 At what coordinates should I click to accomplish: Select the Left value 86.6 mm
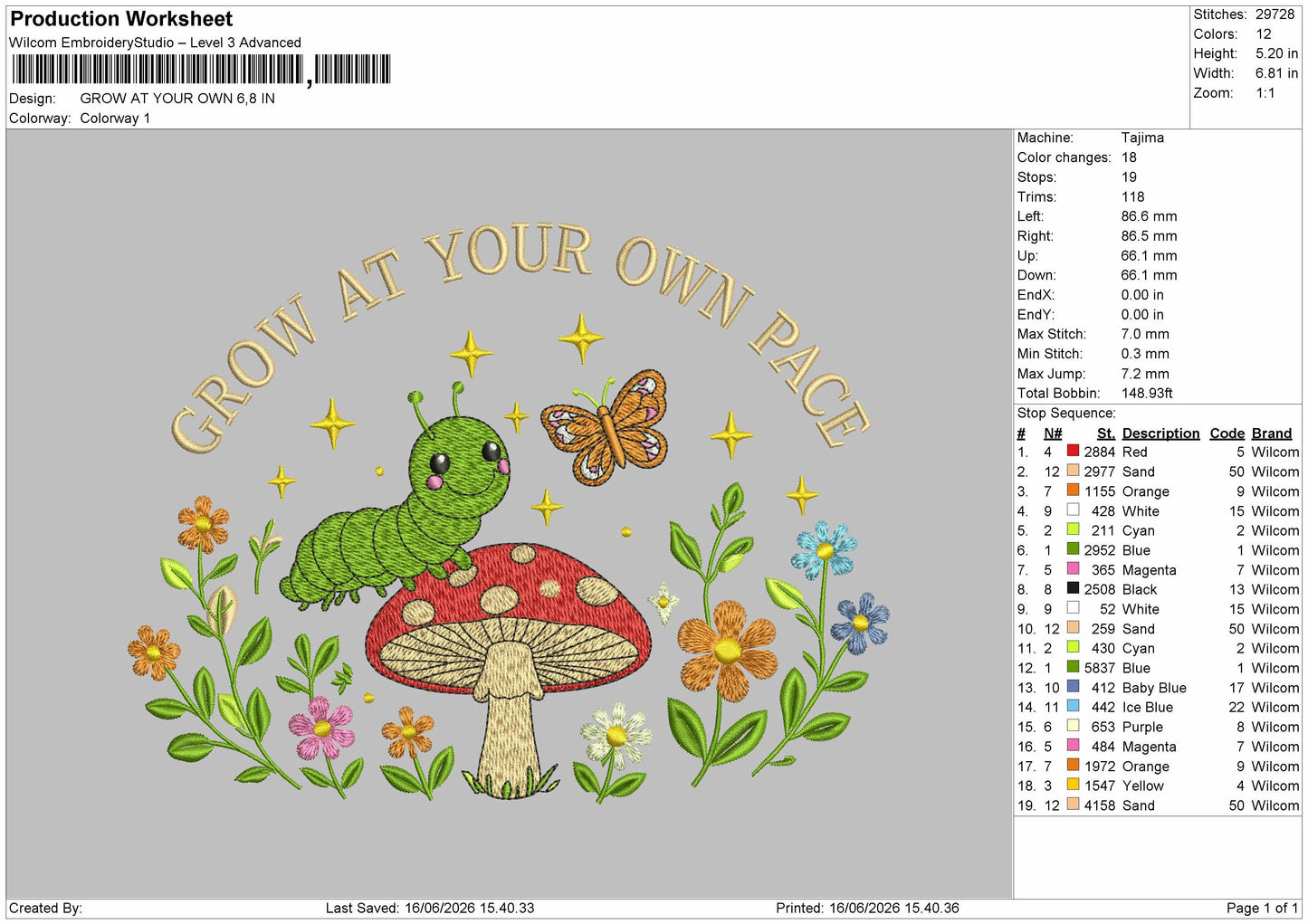[x=1149, y=216]
